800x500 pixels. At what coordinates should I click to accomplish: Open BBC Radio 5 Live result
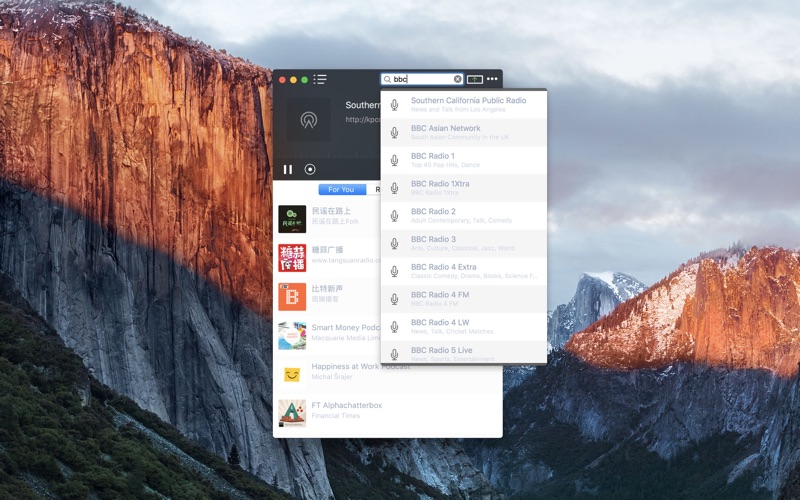(464, 352)
